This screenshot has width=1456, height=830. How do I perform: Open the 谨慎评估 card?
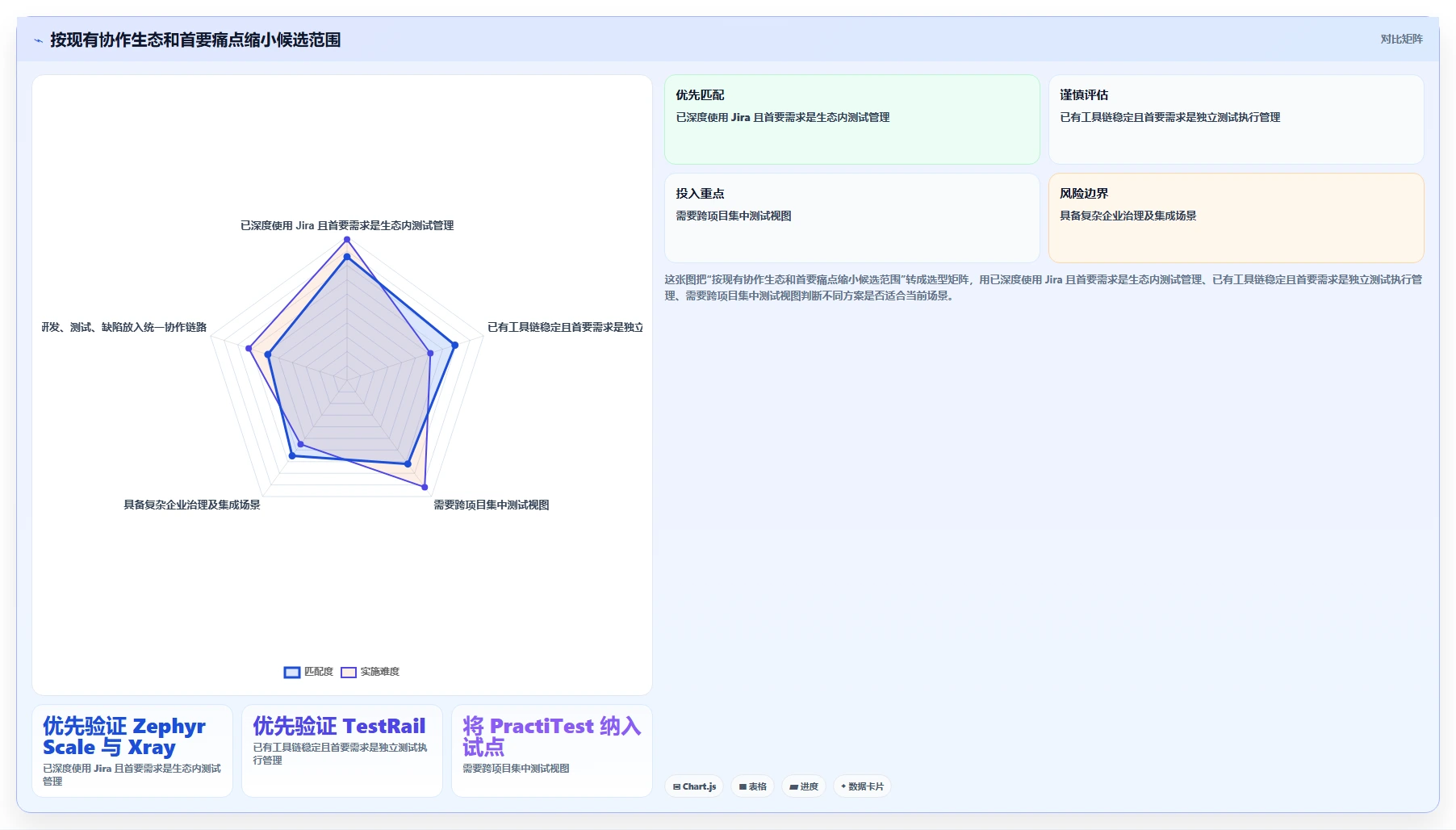(x=1236, y=119)
